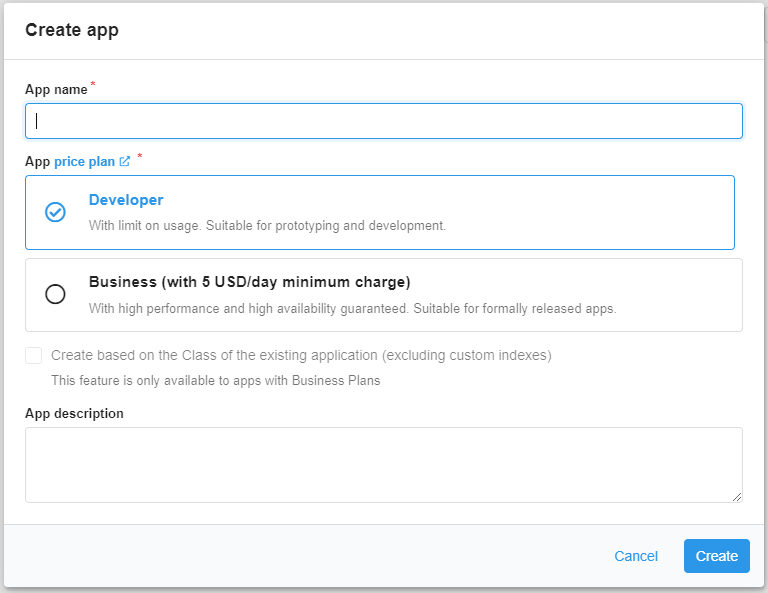Image resolution: width=768 pixels, height=593 pixels.
Task: Click the Business Plans only availability note
Action: (215, 380)
